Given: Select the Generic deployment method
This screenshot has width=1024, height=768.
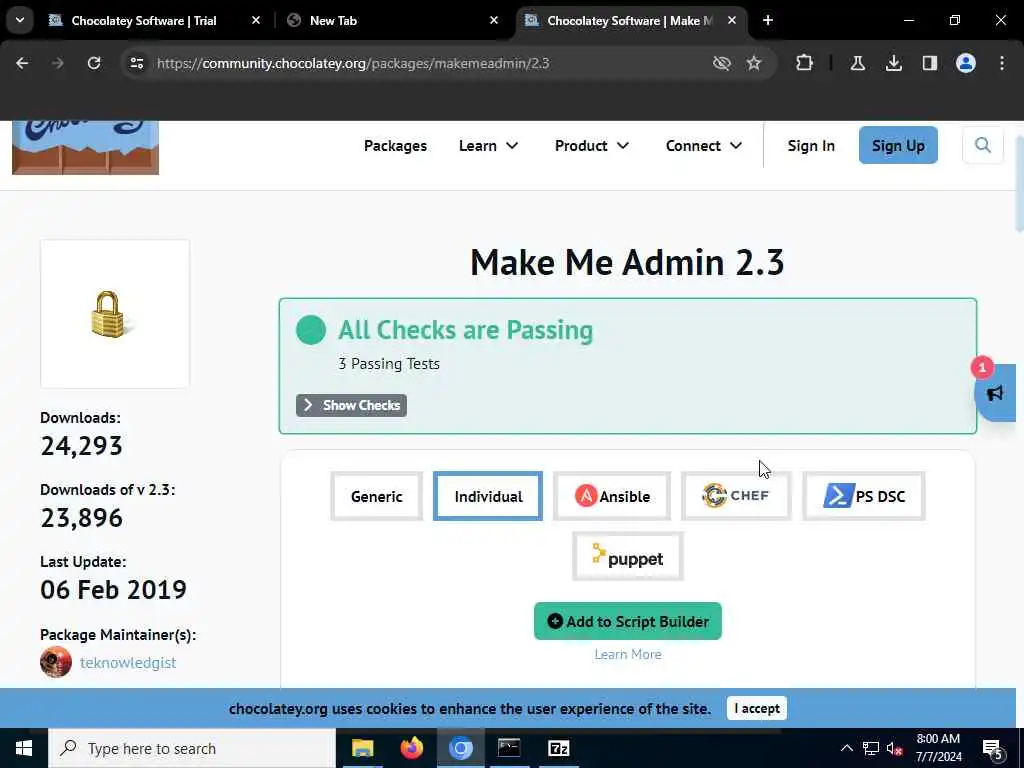Looking at the screenshot, I should point(377,496).
